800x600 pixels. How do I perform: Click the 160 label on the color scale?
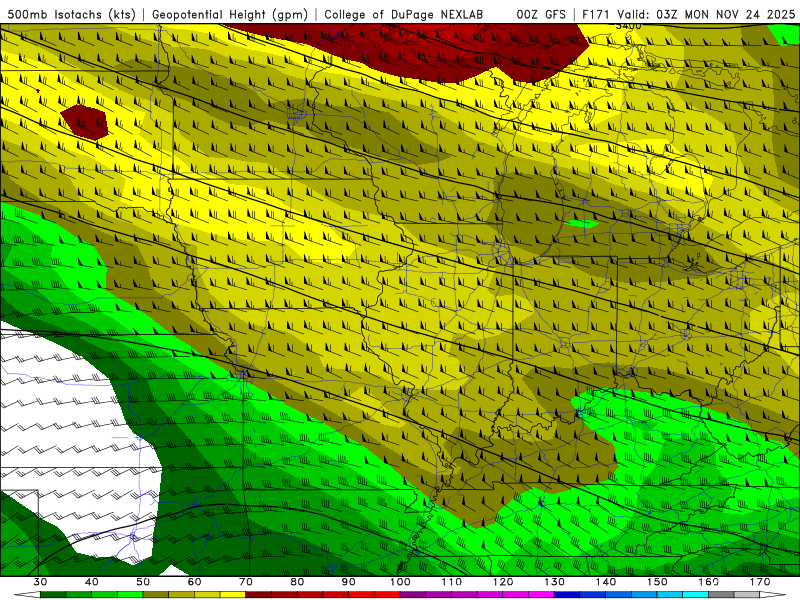709,582
